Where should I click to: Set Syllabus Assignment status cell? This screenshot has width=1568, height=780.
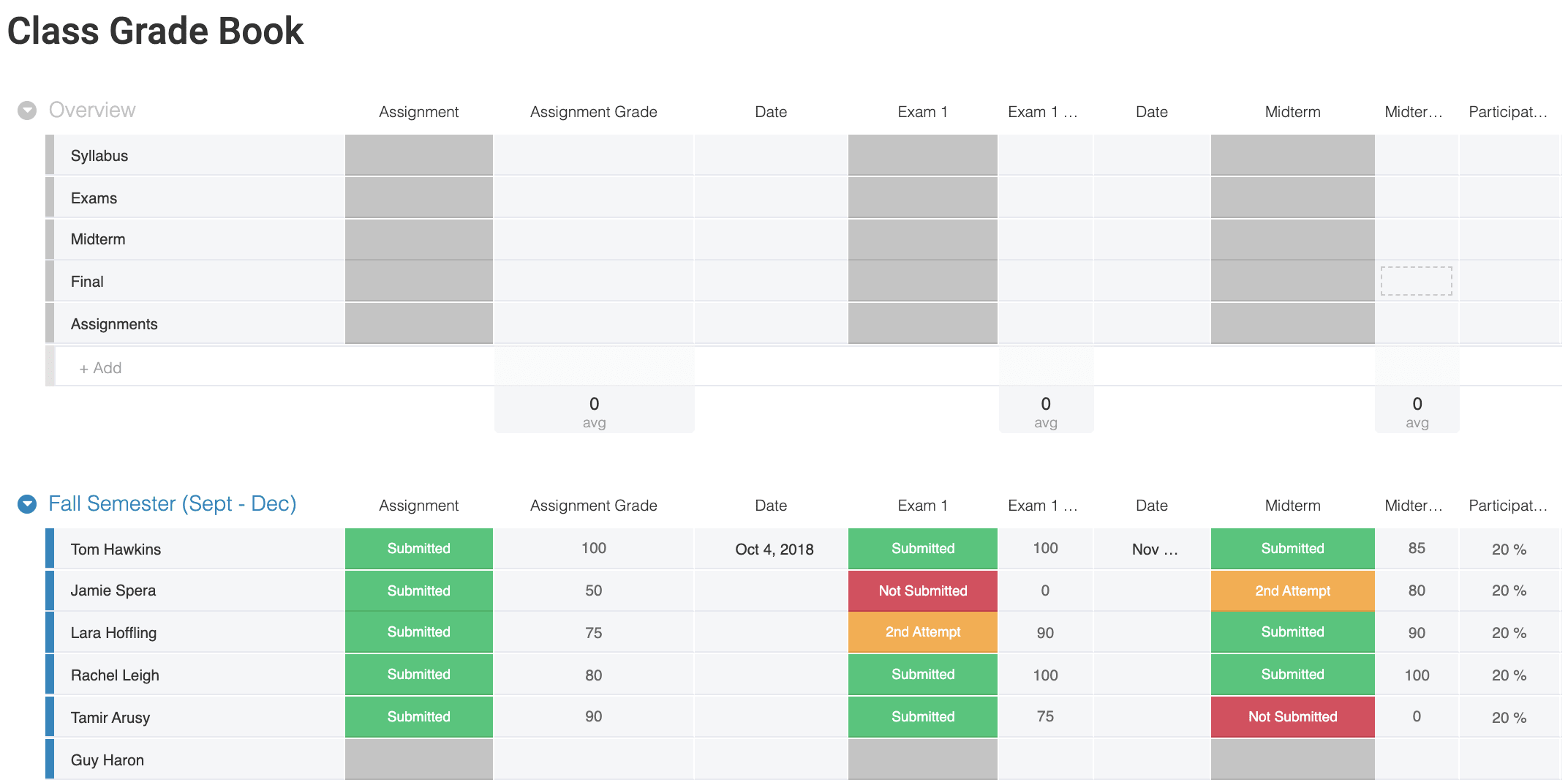tap(419, 155)
